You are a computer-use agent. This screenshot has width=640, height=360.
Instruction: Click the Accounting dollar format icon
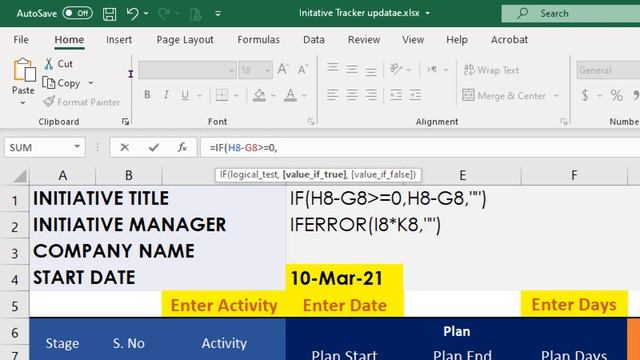tap(585, 95)
